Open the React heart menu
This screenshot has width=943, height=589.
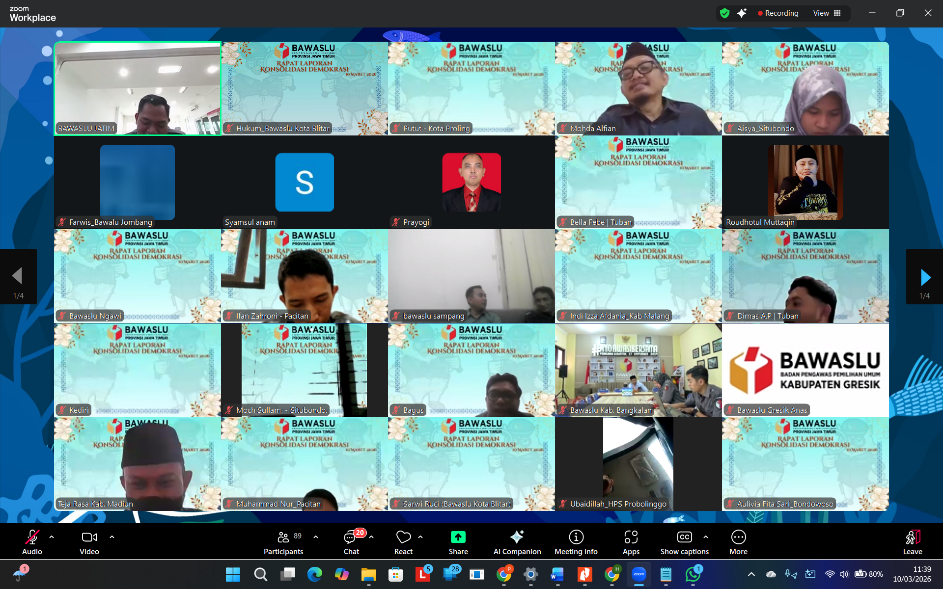[x=404, y=541]
